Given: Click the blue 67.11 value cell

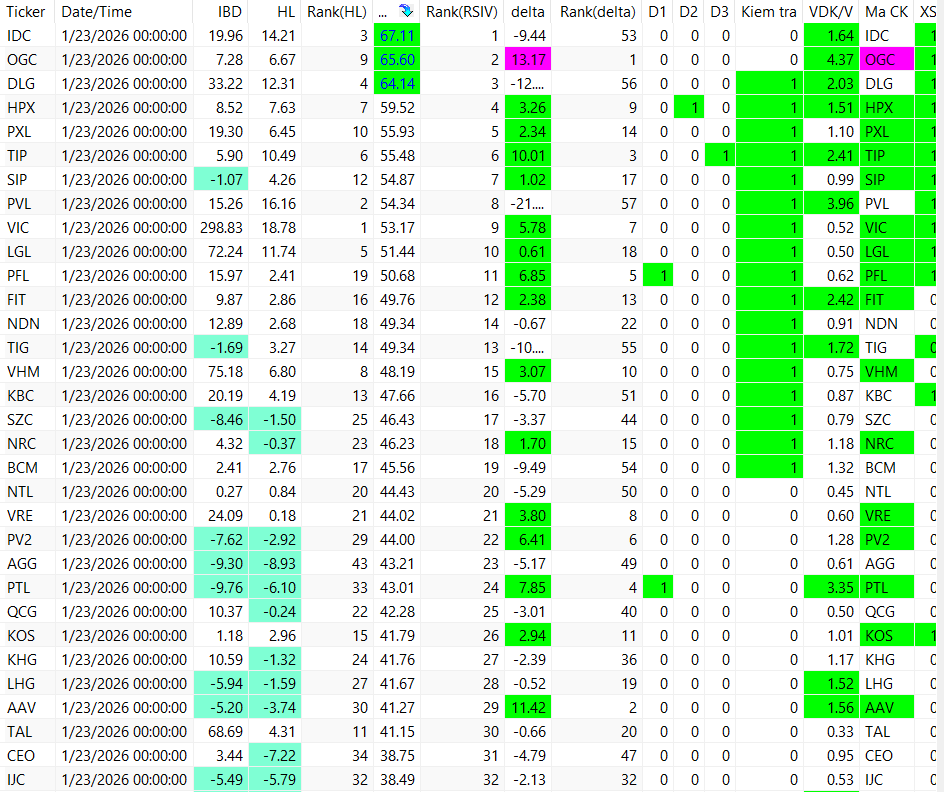Looking at the screenshot, I should [397, 36].
